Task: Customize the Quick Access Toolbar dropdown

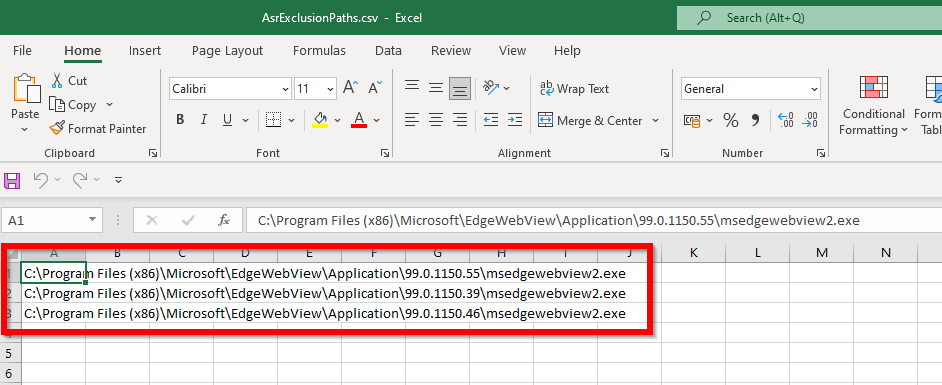Action: (x=118, y=180)
